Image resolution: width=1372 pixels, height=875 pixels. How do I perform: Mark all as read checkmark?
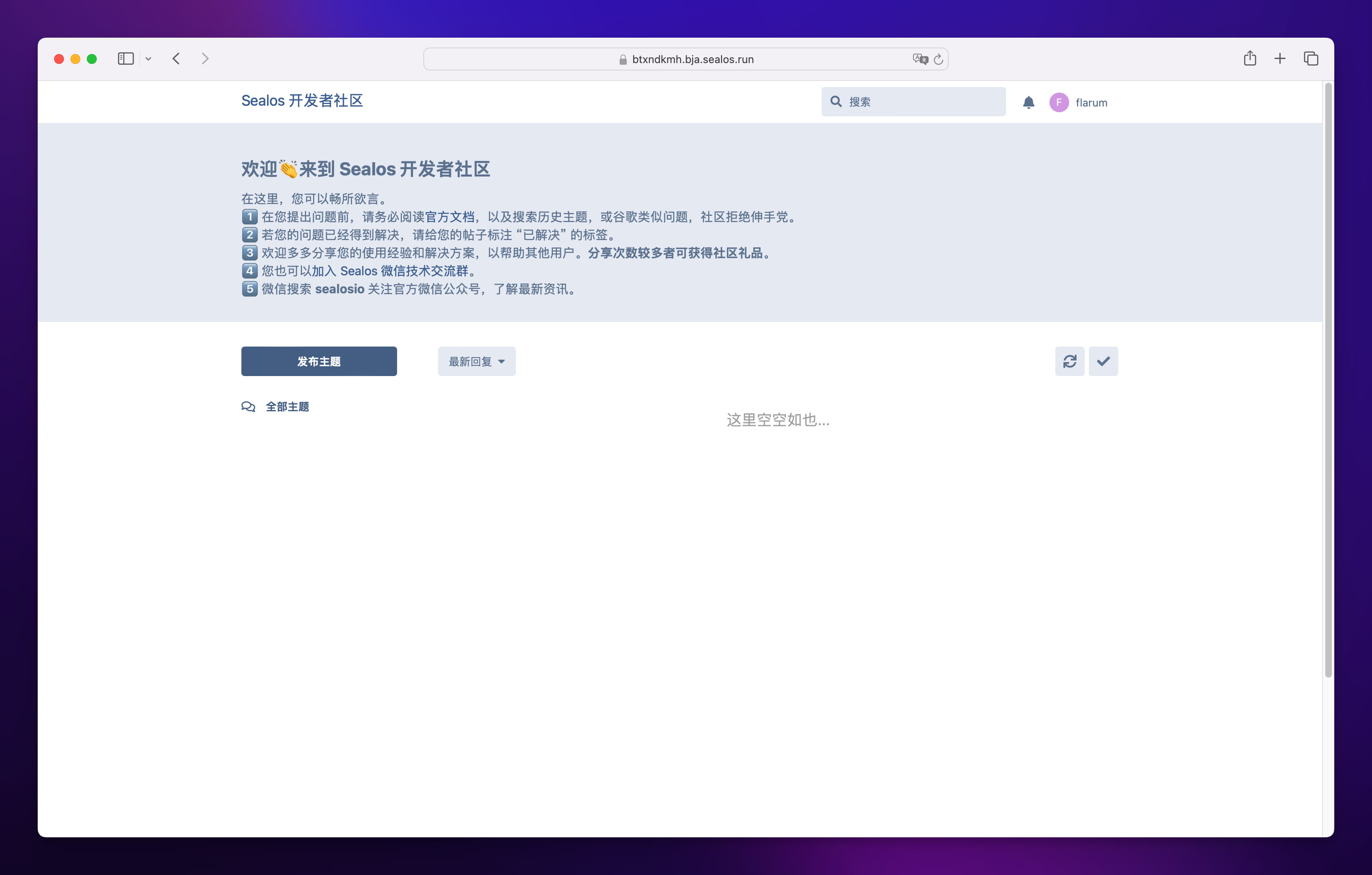click(1103, 361)
